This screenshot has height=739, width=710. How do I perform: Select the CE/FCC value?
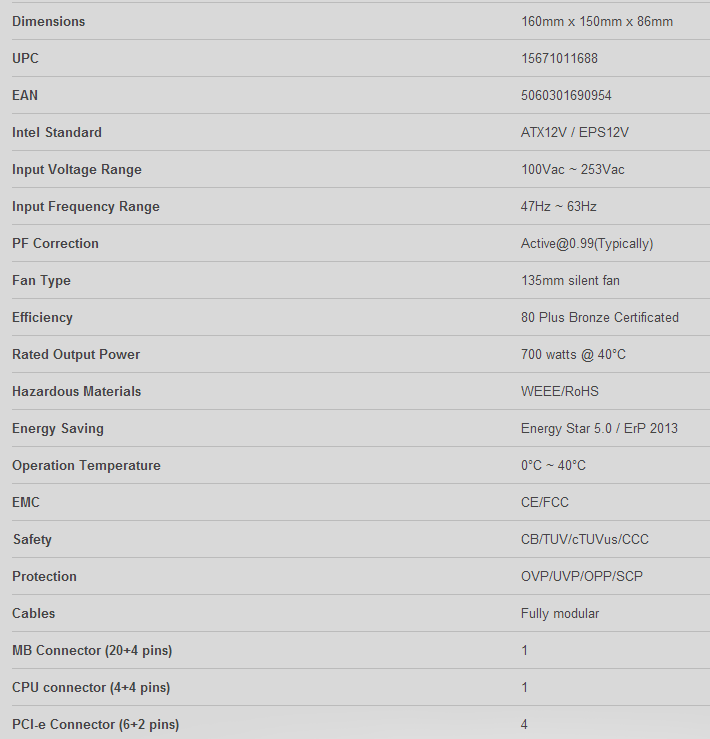click(x=544, y=502)
